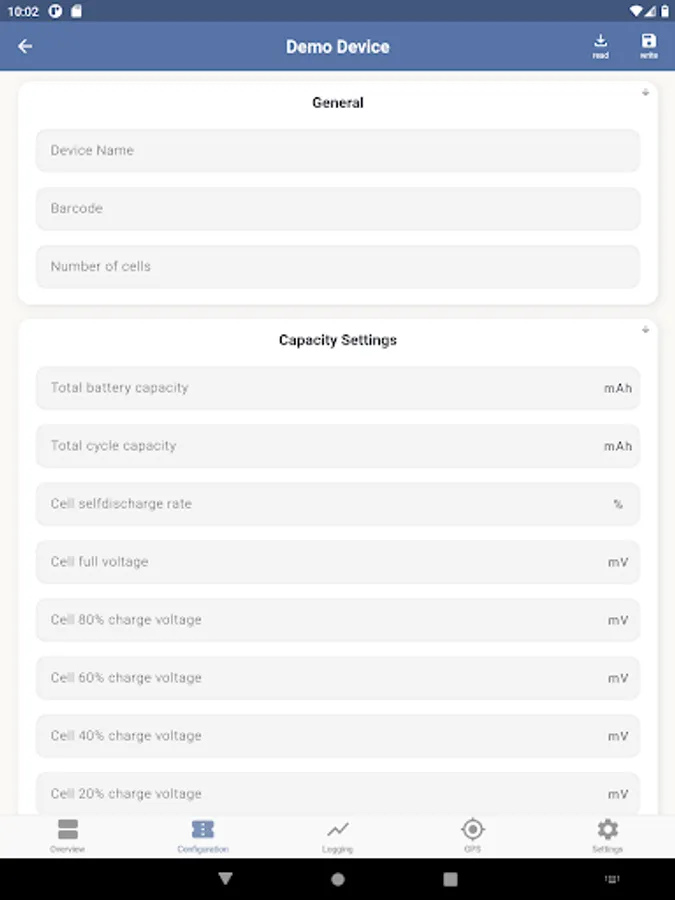Image resolution: width=675 pixels, height=900 pixels.
Task: Tap the Total cycle capacity field
Action: coord(320,446)
